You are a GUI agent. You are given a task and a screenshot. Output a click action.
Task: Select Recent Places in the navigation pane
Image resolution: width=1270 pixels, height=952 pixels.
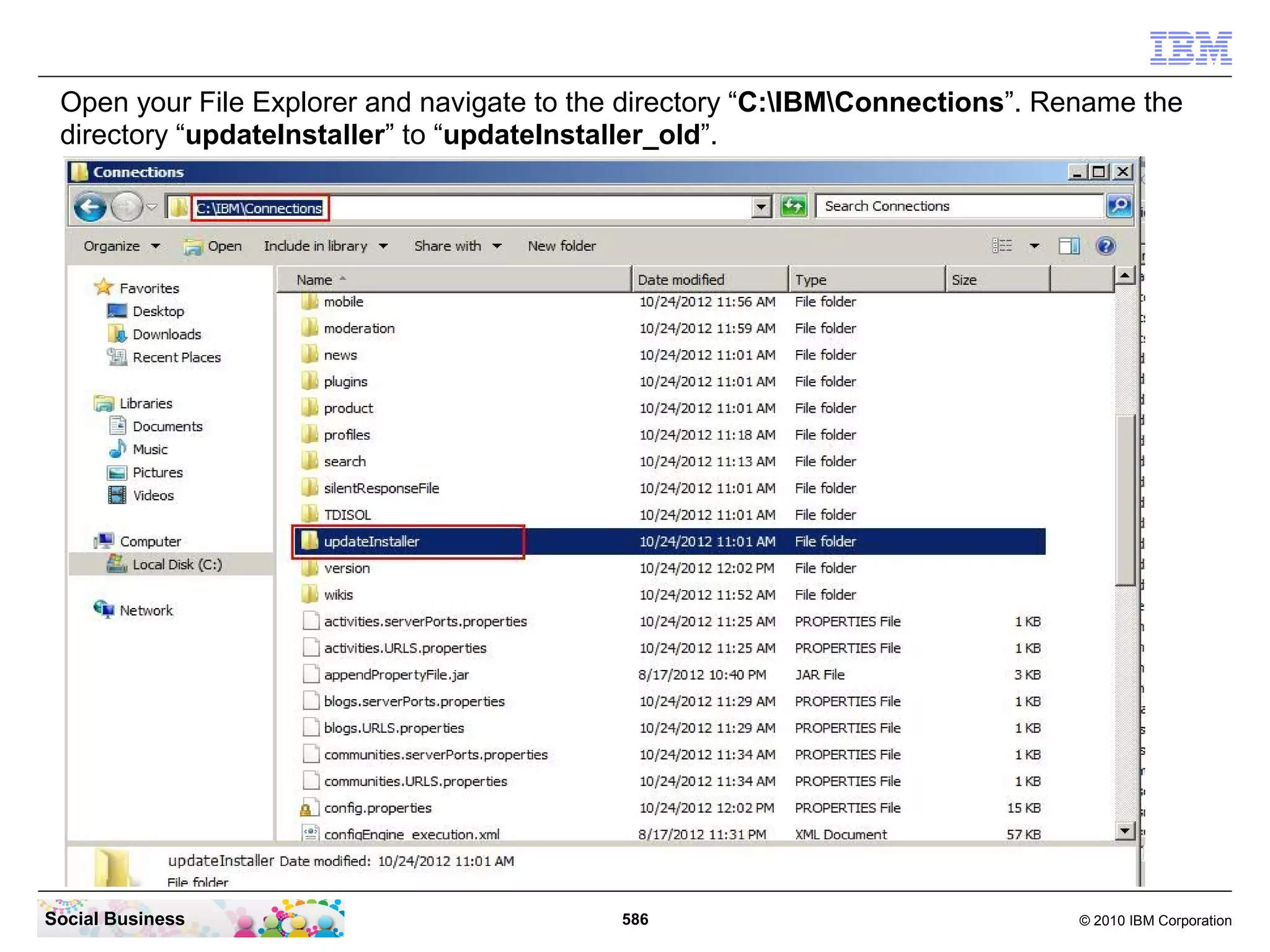(164, 357)
